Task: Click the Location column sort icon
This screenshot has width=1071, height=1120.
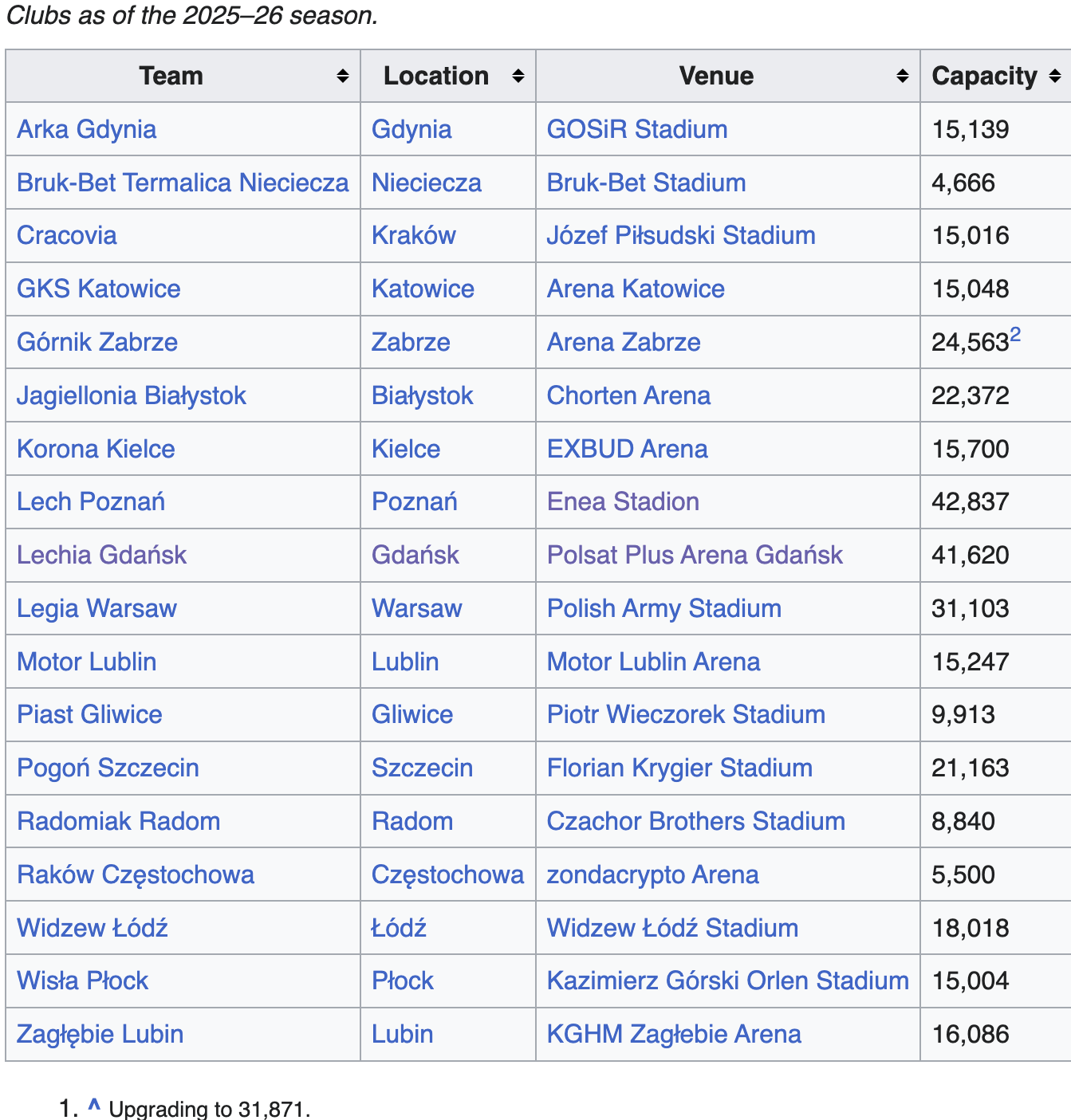Action: [x=518, y=76]
